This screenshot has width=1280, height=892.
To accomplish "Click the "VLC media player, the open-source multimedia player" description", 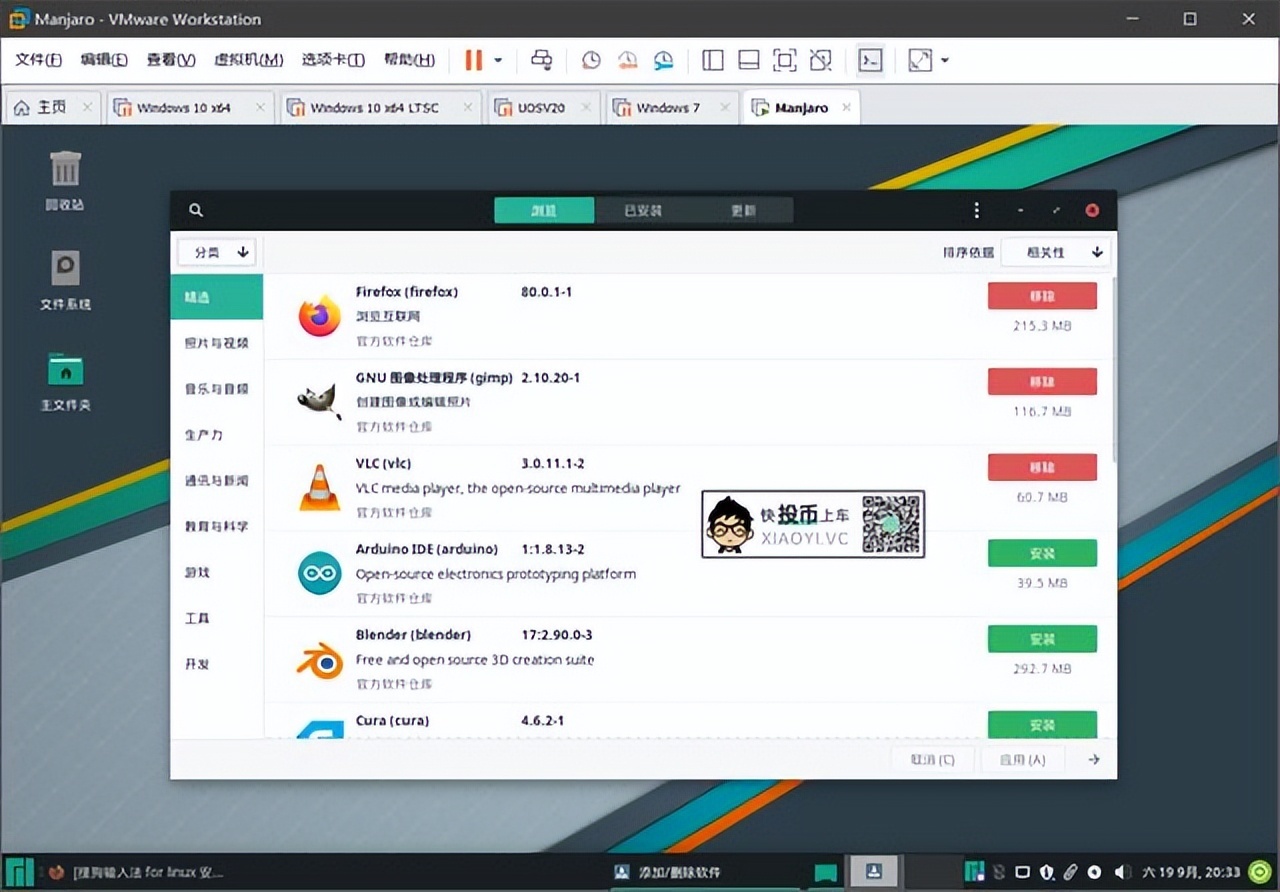I will [x=518, y=489].
